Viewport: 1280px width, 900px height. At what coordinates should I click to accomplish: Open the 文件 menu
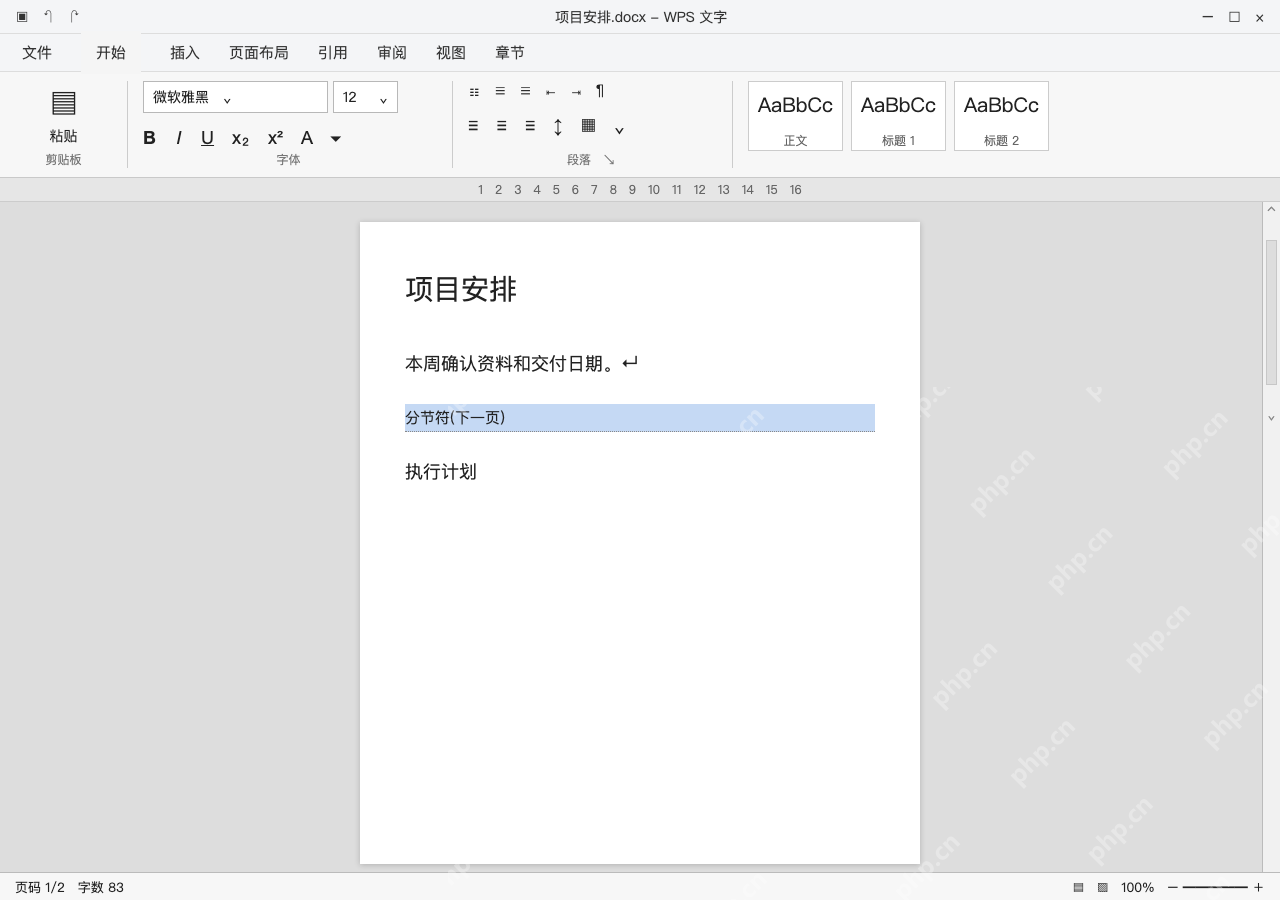tap(37, 53)
